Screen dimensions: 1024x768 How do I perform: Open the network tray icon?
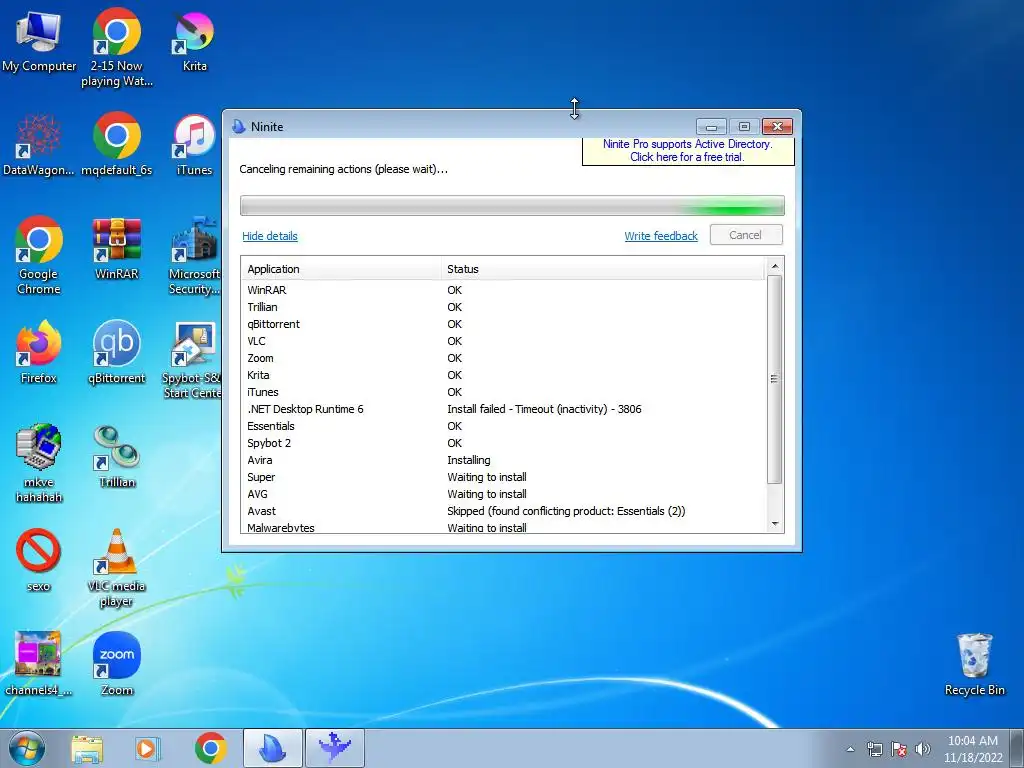[x=874, y=749]
